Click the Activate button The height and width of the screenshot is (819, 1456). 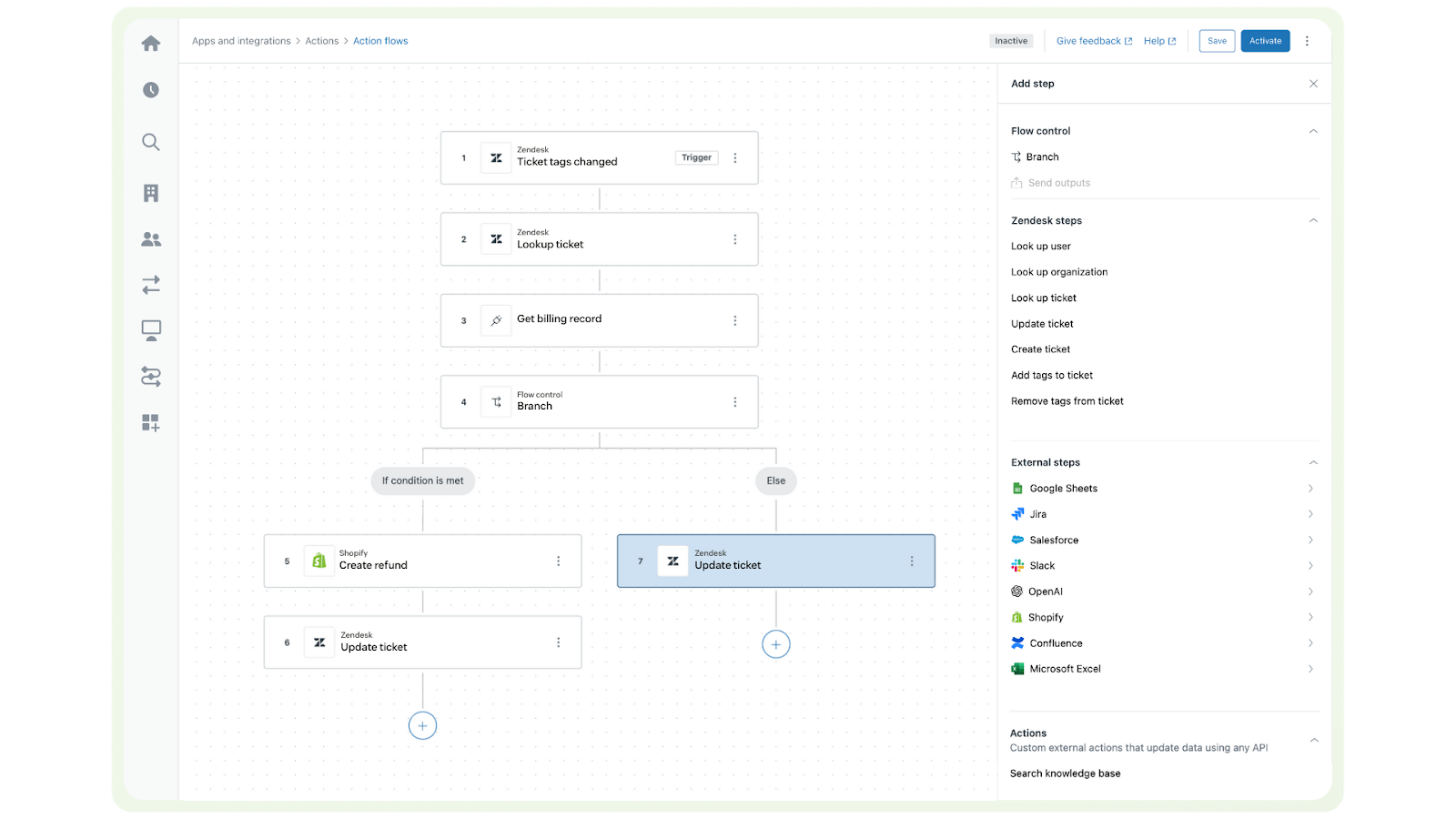pos(1265,41)
